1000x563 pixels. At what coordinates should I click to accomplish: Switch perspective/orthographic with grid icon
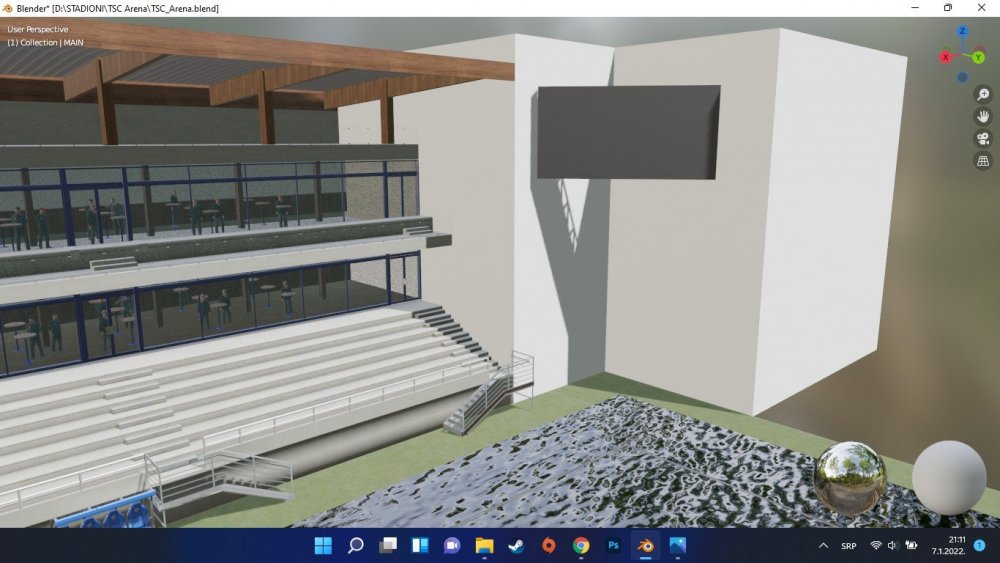click(983, 160)
